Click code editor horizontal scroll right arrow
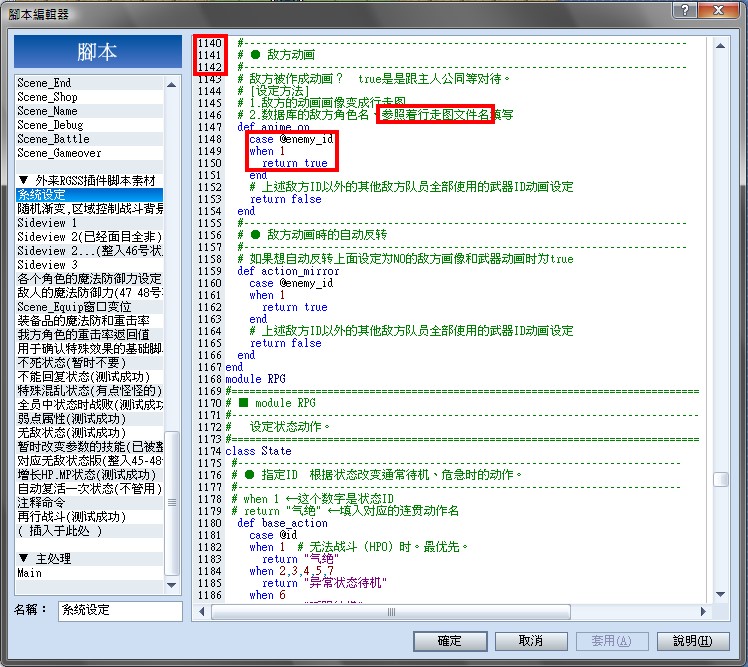Image resolution: width=748 pixels, height=667 pixels. pos(703,612)
